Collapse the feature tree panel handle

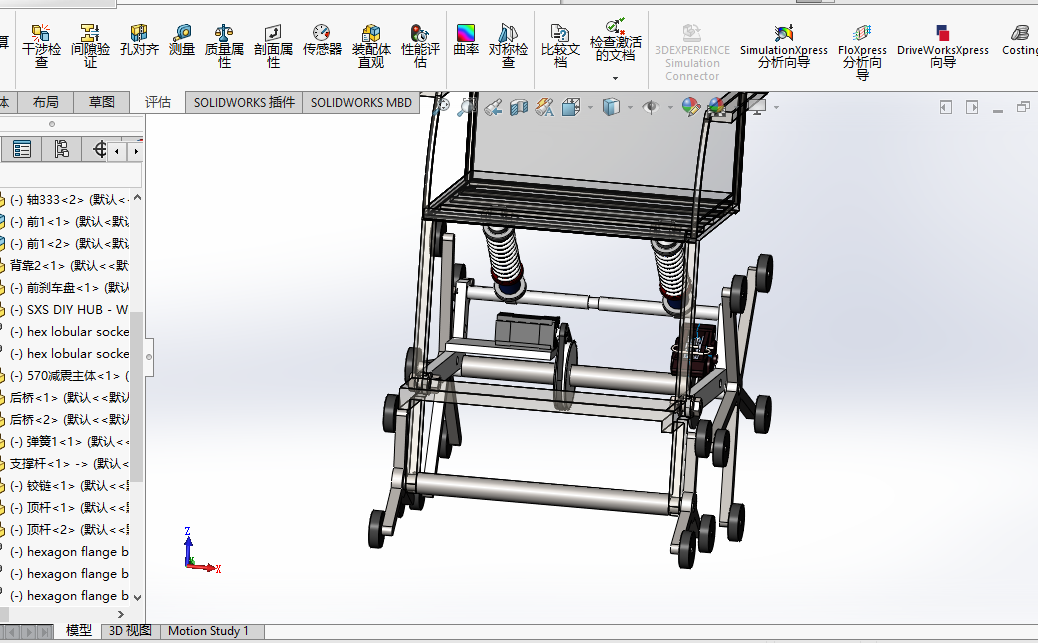tap(149, 357)
